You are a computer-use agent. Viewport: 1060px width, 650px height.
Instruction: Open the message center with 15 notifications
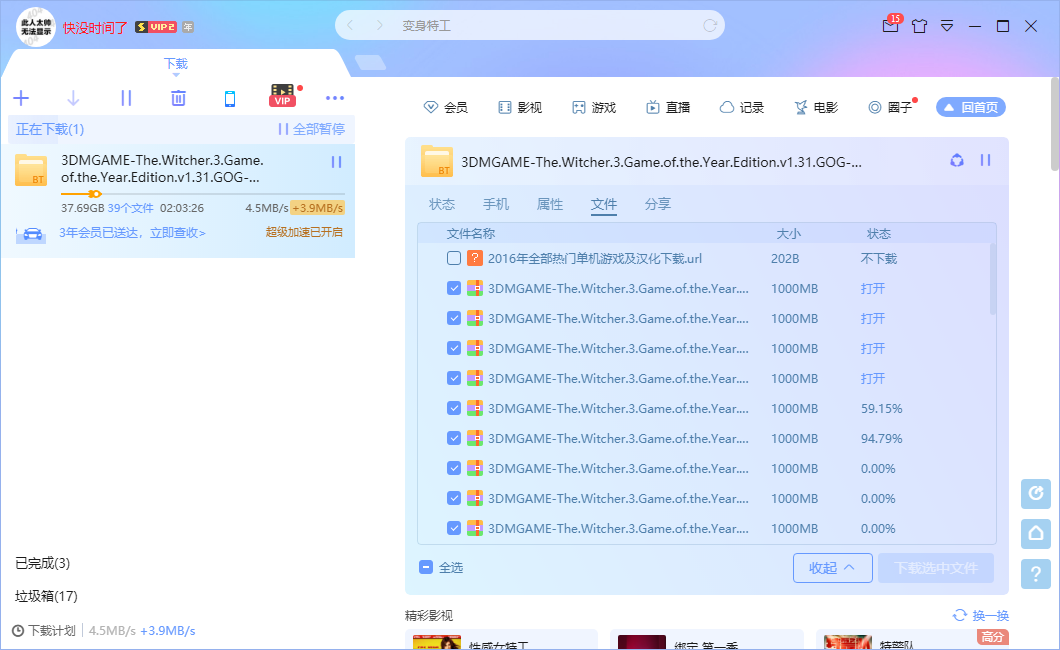(x=890, y=27)
